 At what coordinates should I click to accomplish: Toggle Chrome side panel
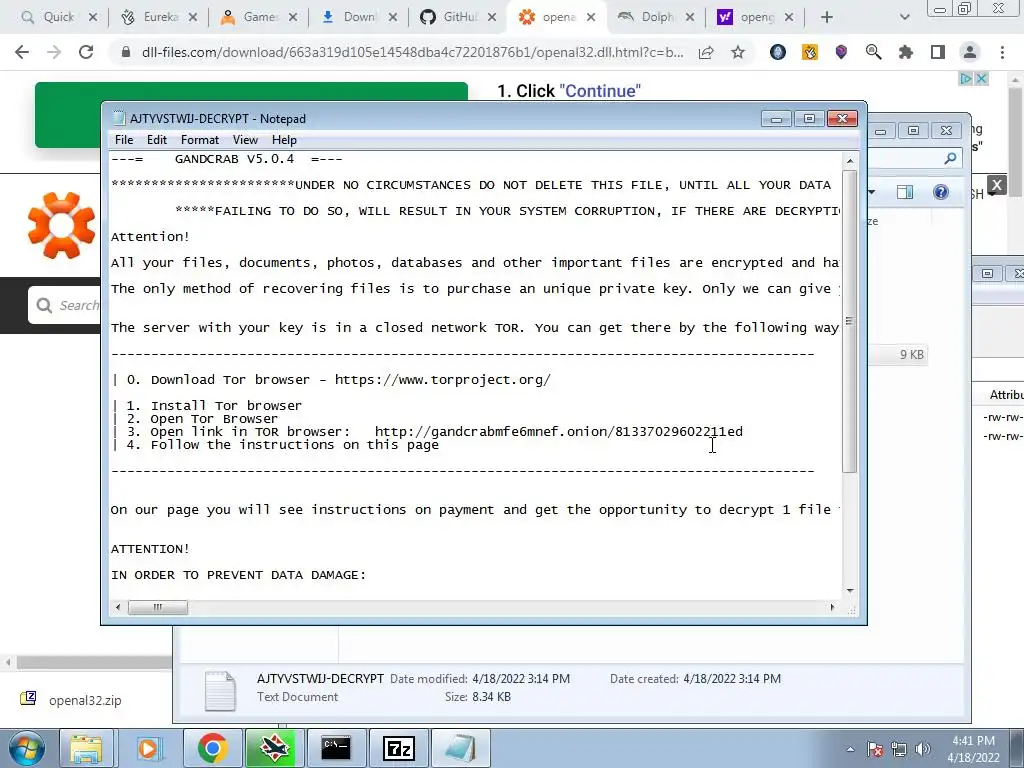tap(938, 52)
